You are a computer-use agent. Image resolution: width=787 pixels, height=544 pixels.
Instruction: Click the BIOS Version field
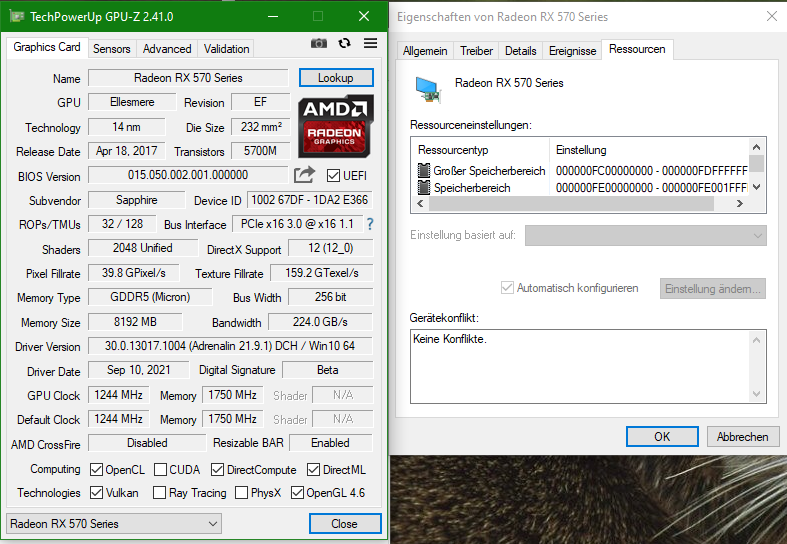pyautogui.click(x=188, y=175)
